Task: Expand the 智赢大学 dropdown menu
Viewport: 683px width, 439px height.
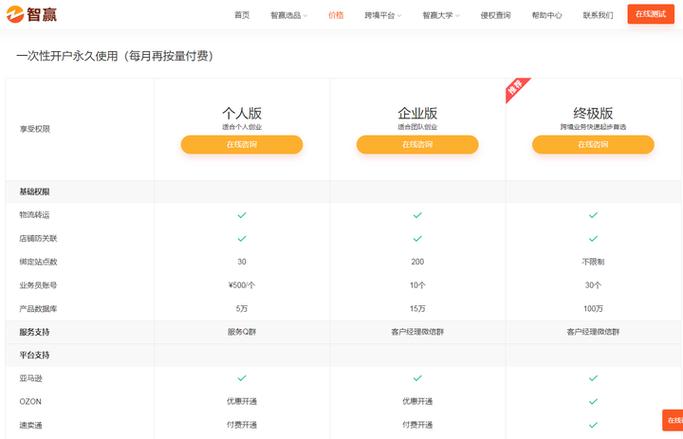Action: [441, 15]
